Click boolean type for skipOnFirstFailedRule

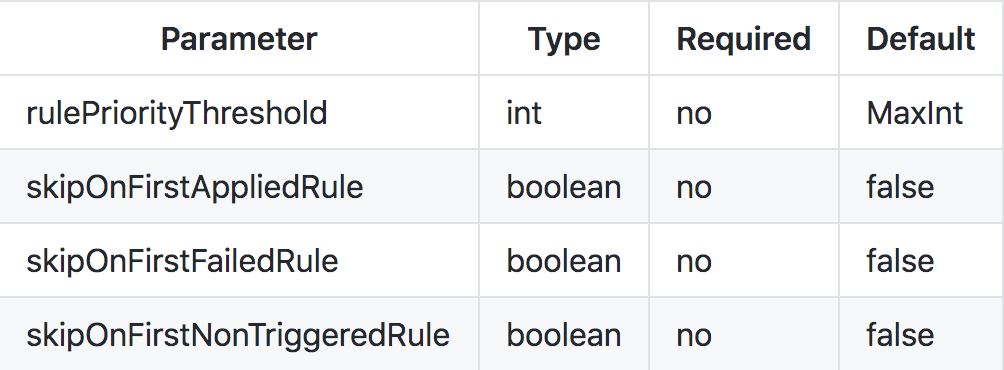[563, 261]
